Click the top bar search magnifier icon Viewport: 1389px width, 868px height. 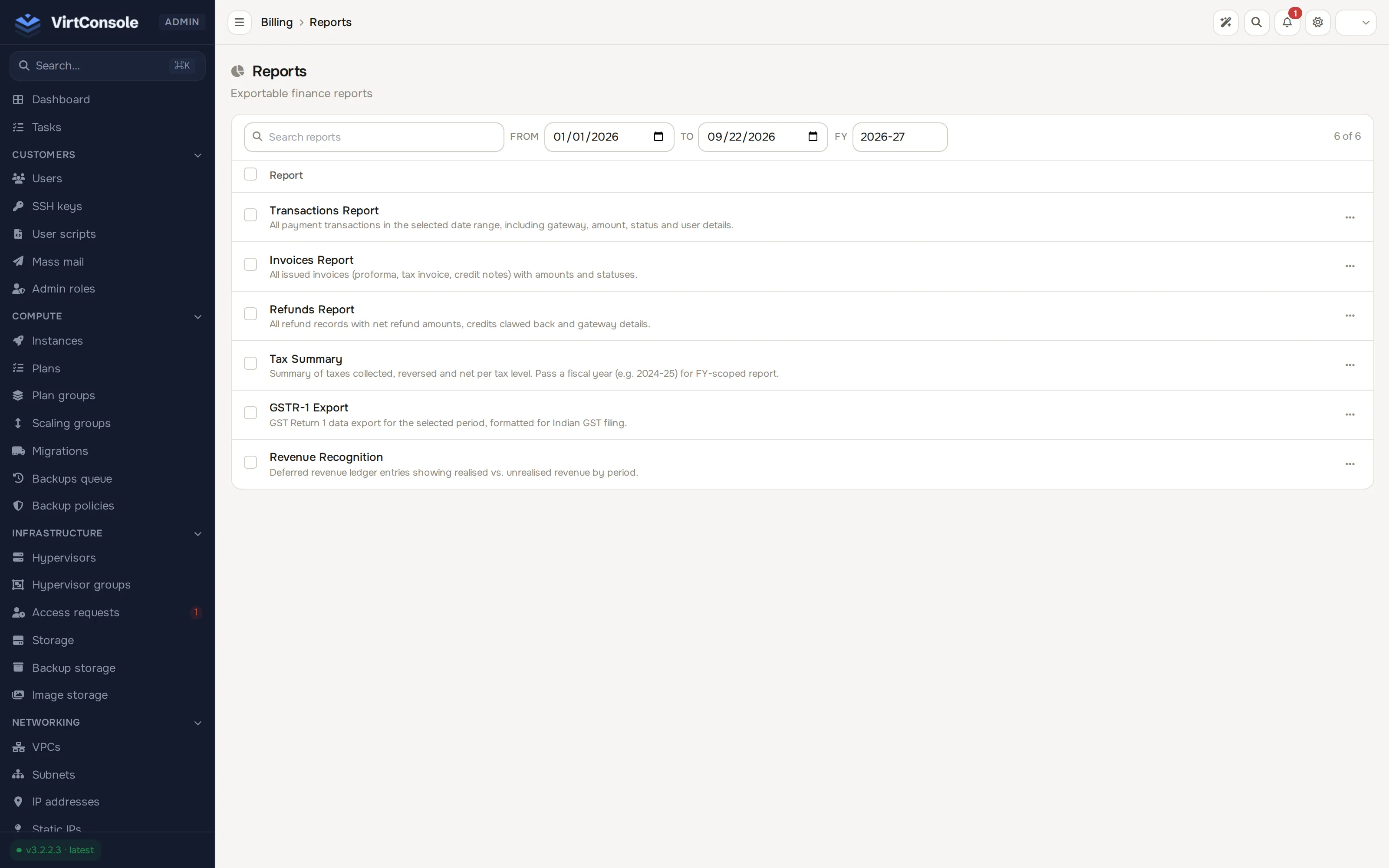1257,23
